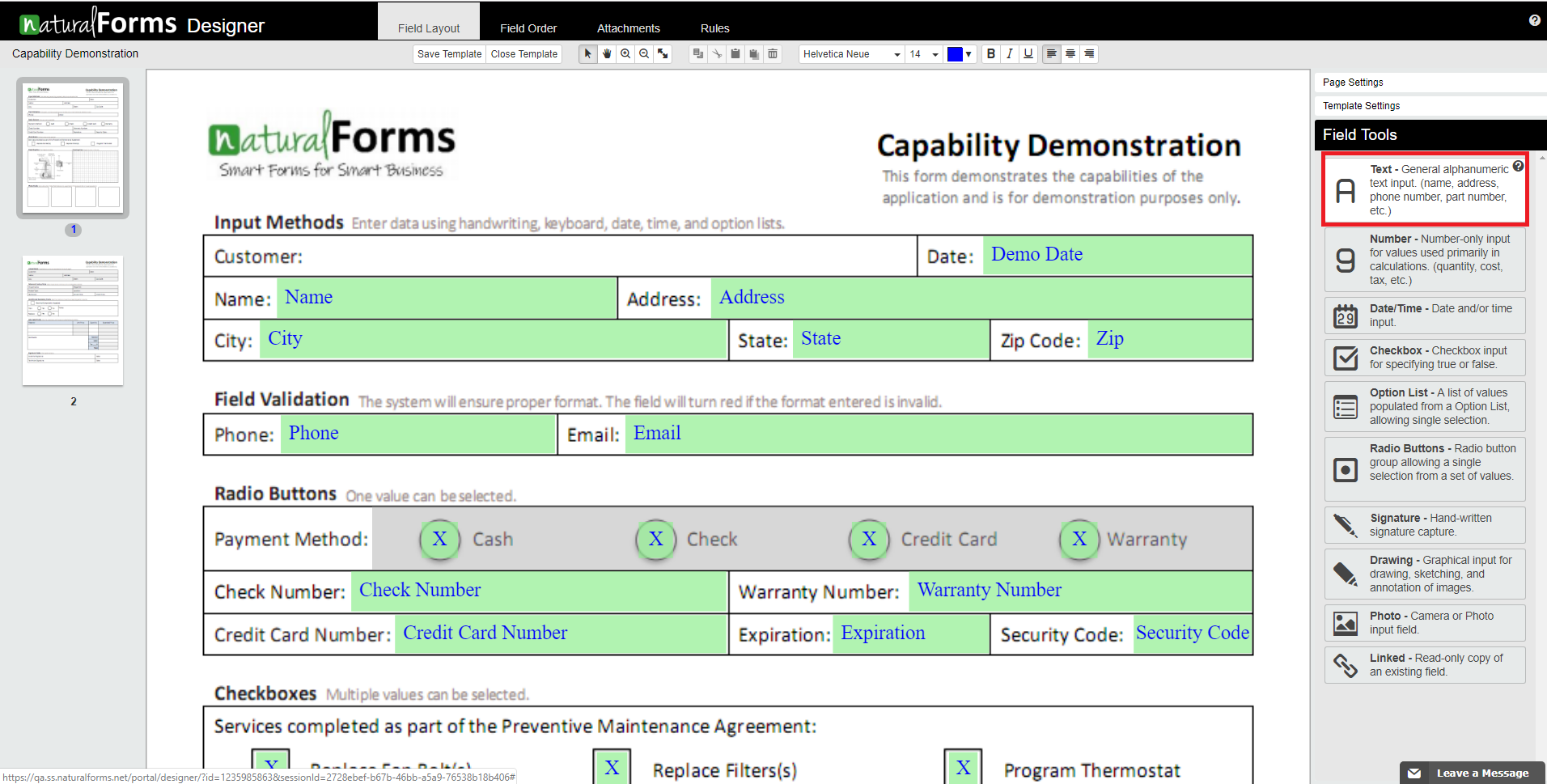
Task: Click the naturalForms Designer logo
Action: pyautogui.click(x=142, y=23)
